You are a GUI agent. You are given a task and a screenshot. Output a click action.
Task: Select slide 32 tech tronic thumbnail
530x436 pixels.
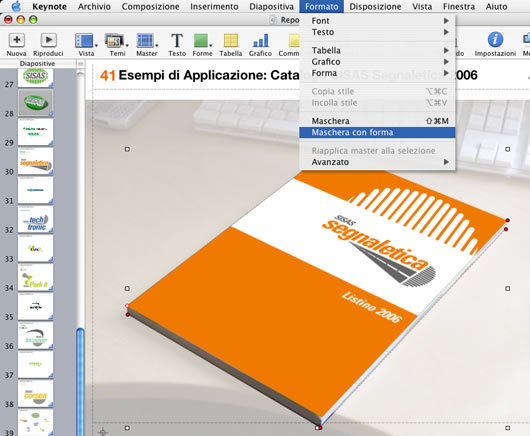click(35, 219)
